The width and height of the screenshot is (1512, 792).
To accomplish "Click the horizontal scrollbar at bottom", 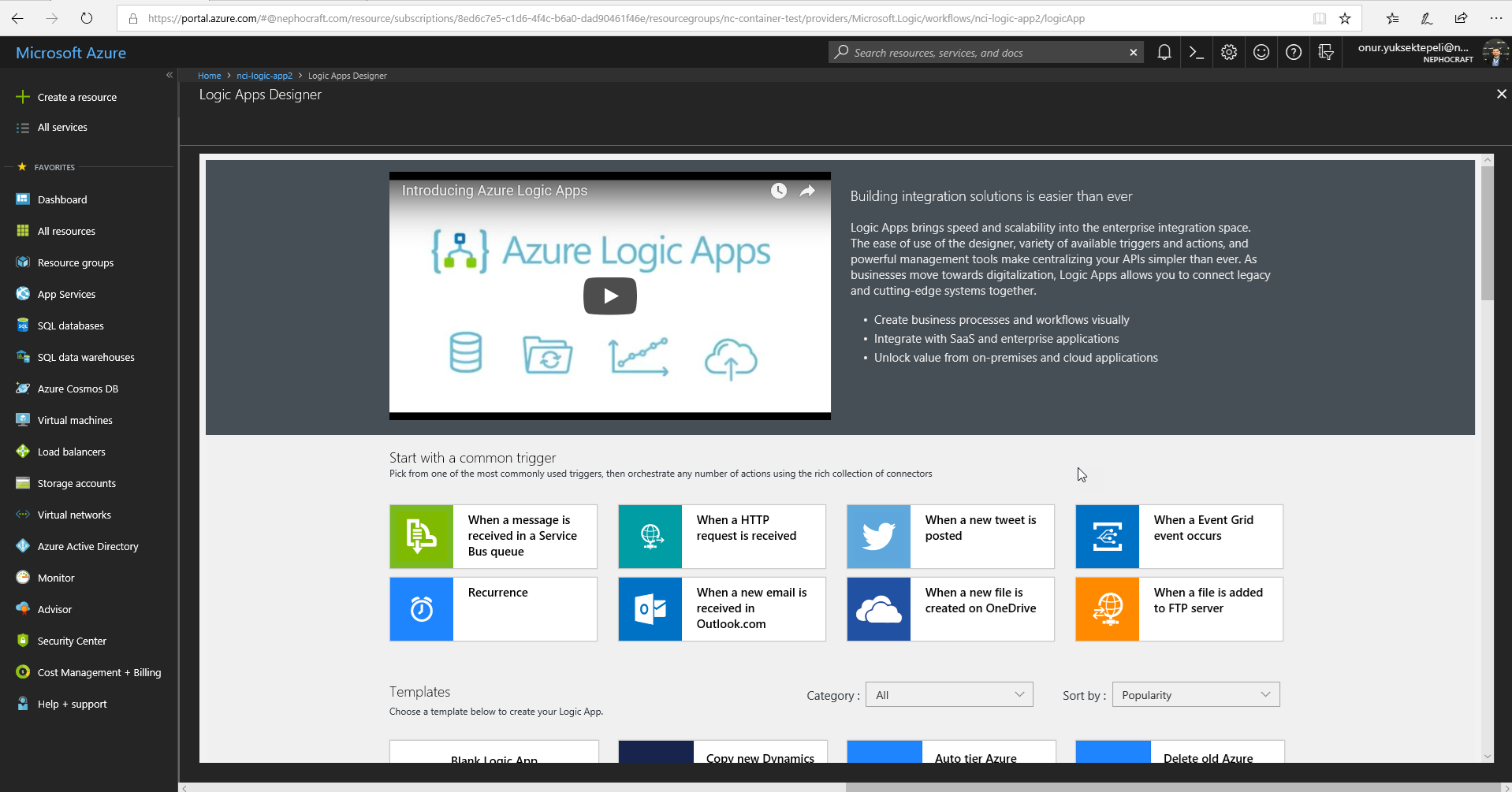I will coord(1175,787).
